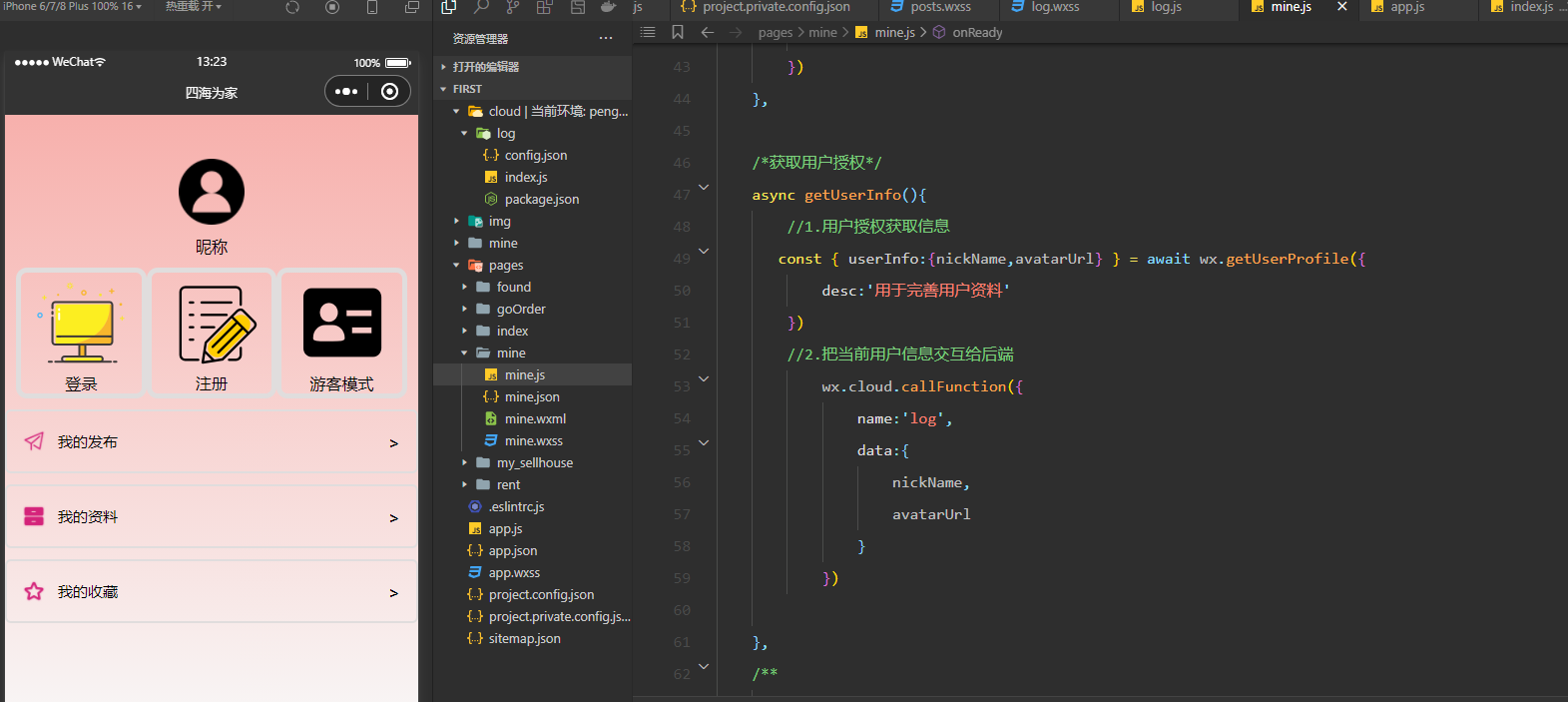Screen dimensions: 1568x702
Task: Open the iPhone 6/7/8 Plus device dropdown
Action: (x=70, y=6)
